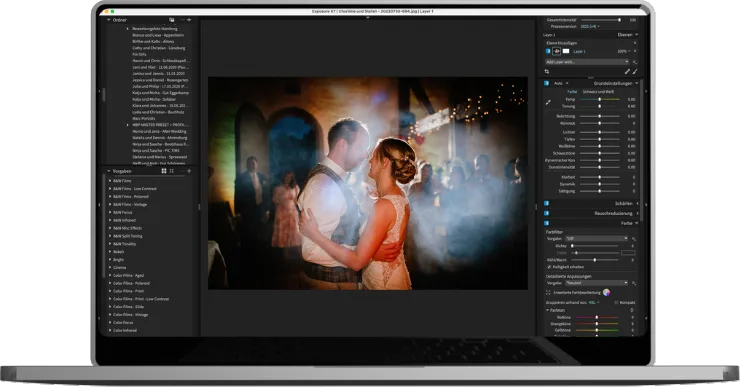
Task: Open the Layer 1 opacity 100% dropdown
Action: [x=624, y=51]
